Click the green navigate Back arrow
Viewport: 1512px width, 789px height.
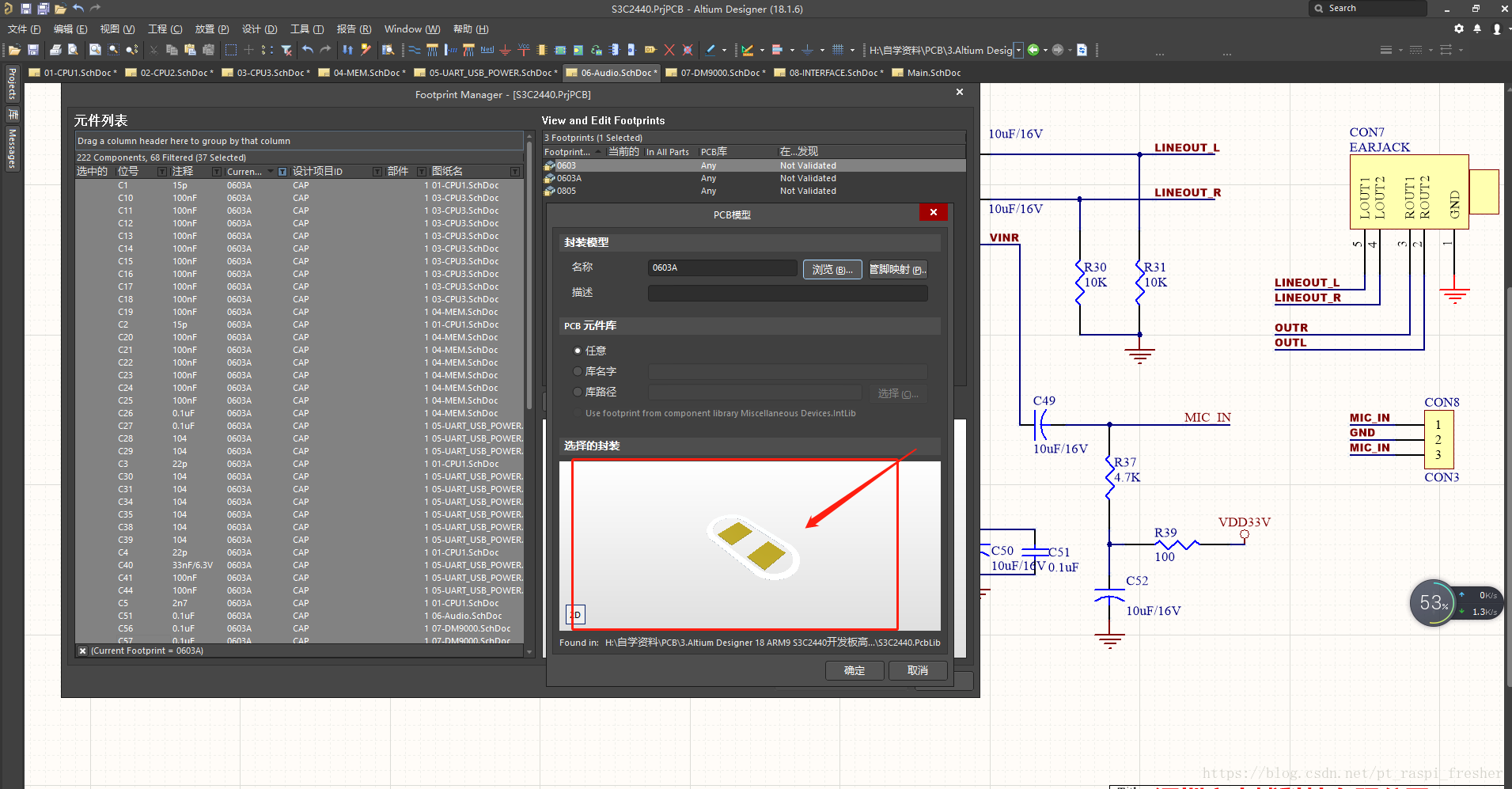point(1033,50)
